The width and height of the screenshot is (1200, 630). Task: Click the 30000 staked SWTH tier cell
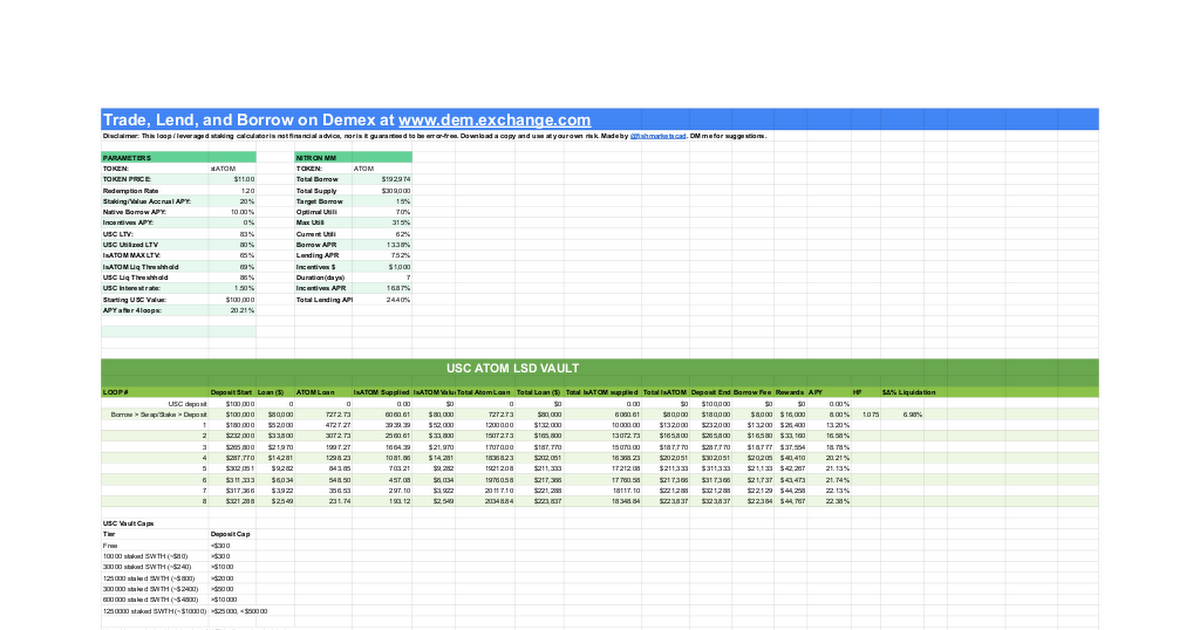coord(155,567)
